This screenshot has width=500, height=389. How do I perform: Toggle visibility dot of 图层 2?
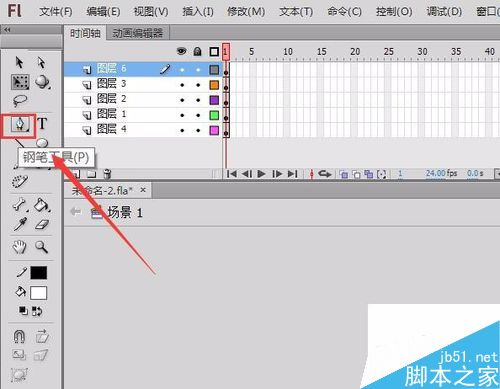click(x=182, y=100)
